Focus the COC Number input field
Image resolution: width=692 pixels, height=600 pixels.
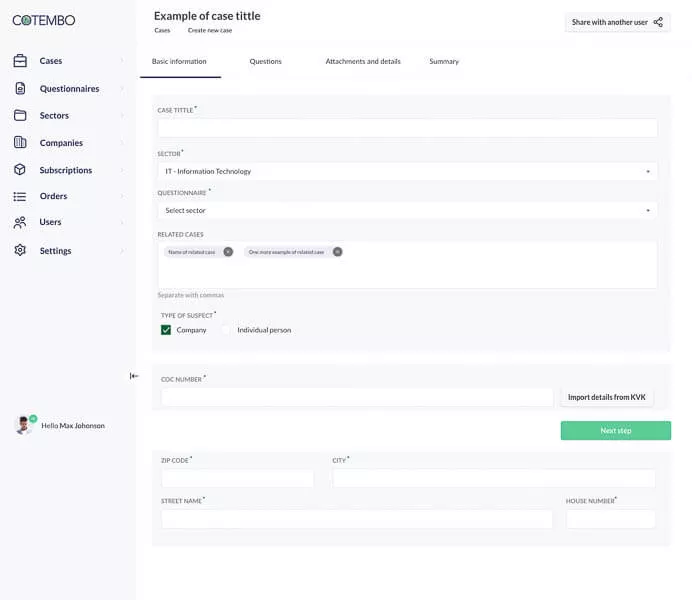pos(357,397)
